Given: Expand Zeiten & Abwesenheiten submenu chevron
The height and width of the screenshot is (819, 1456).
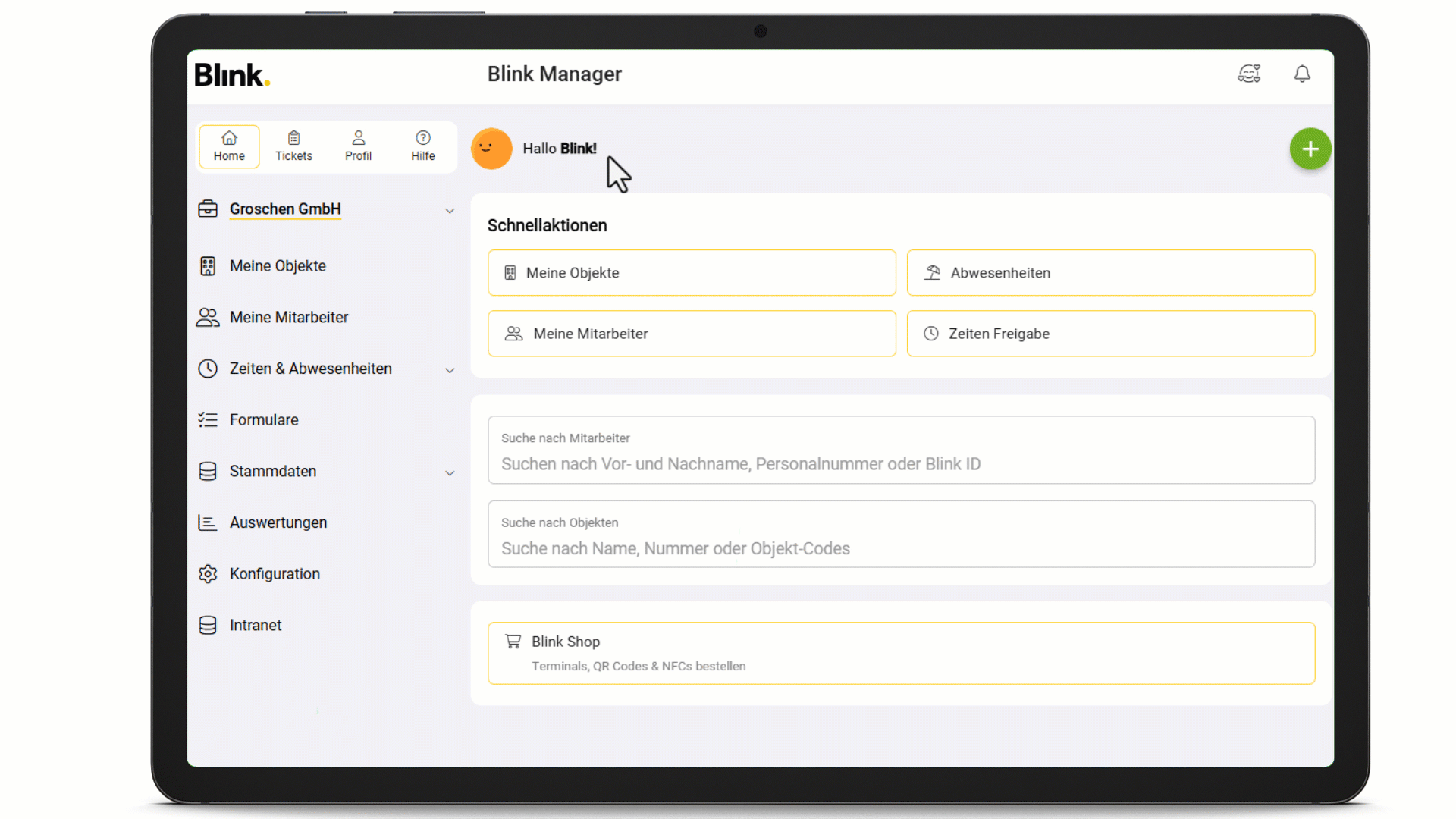Looking at the screenshot, I should click(x=450, y=370).
